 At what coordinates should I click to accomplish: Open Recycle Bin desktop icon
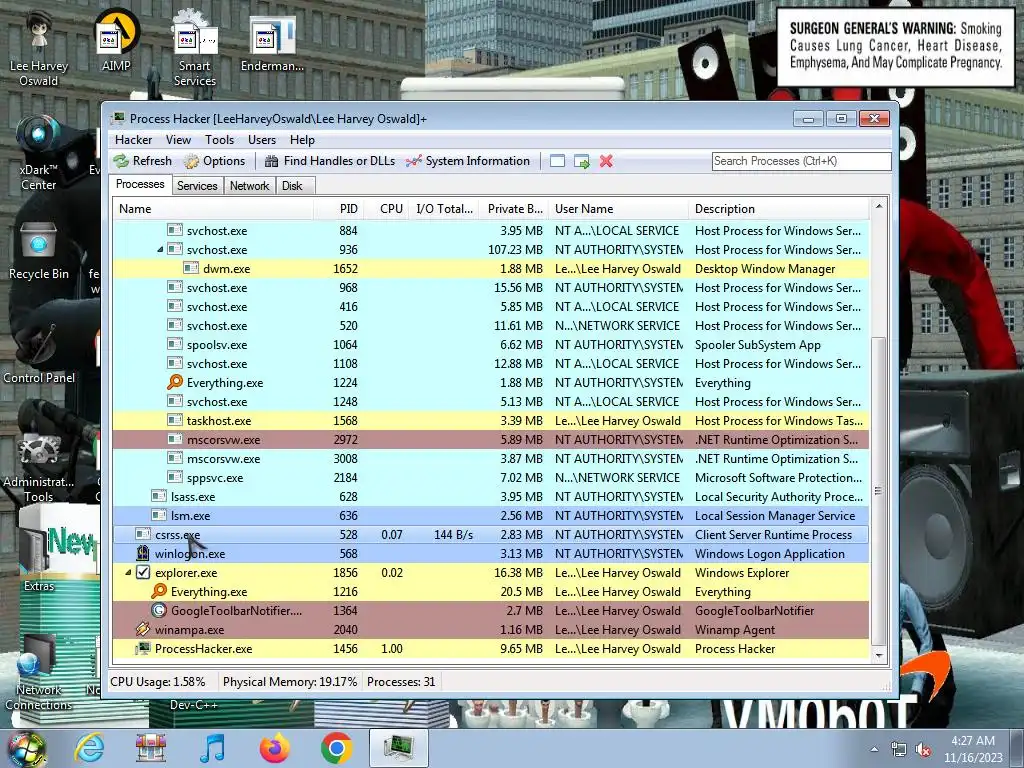tap(39, 251)
